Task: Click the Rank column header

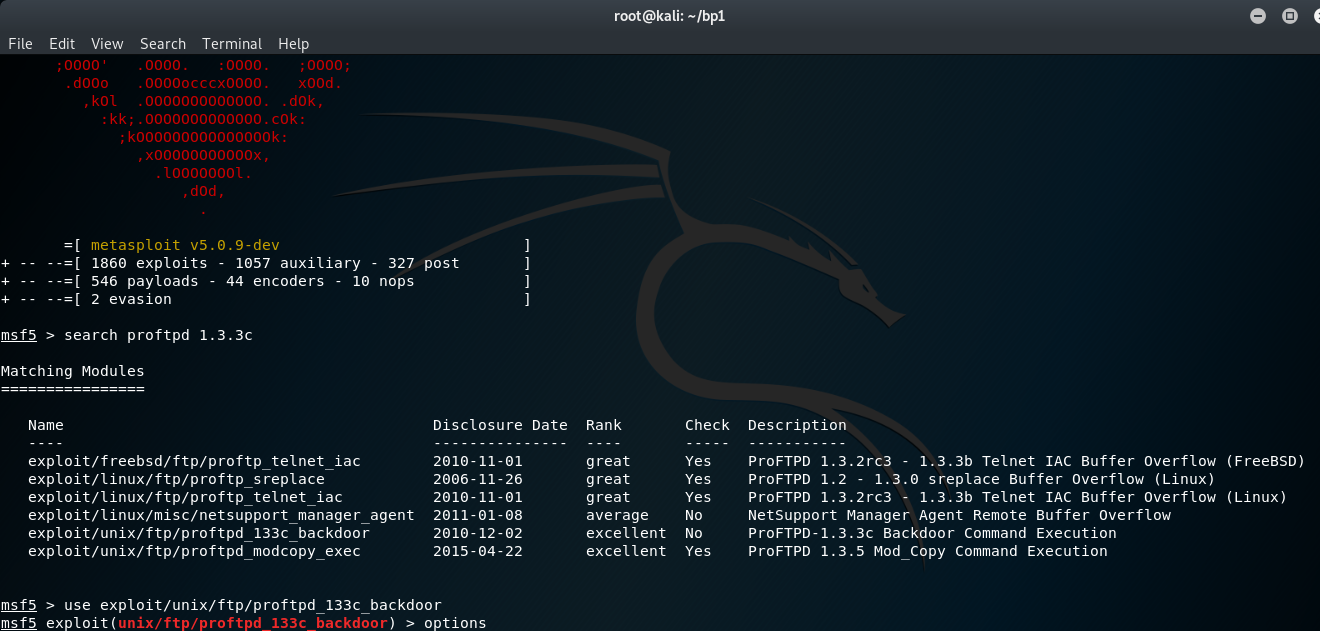Action: (604, 425)
